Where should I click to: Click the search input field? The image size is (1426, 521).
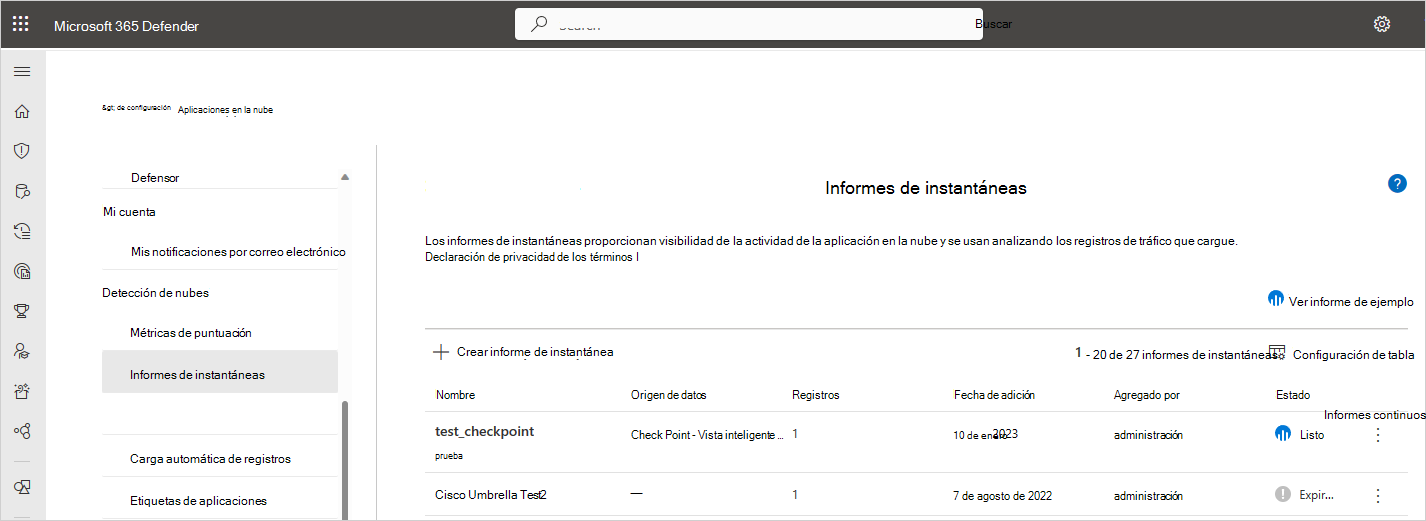coord(748,25)
